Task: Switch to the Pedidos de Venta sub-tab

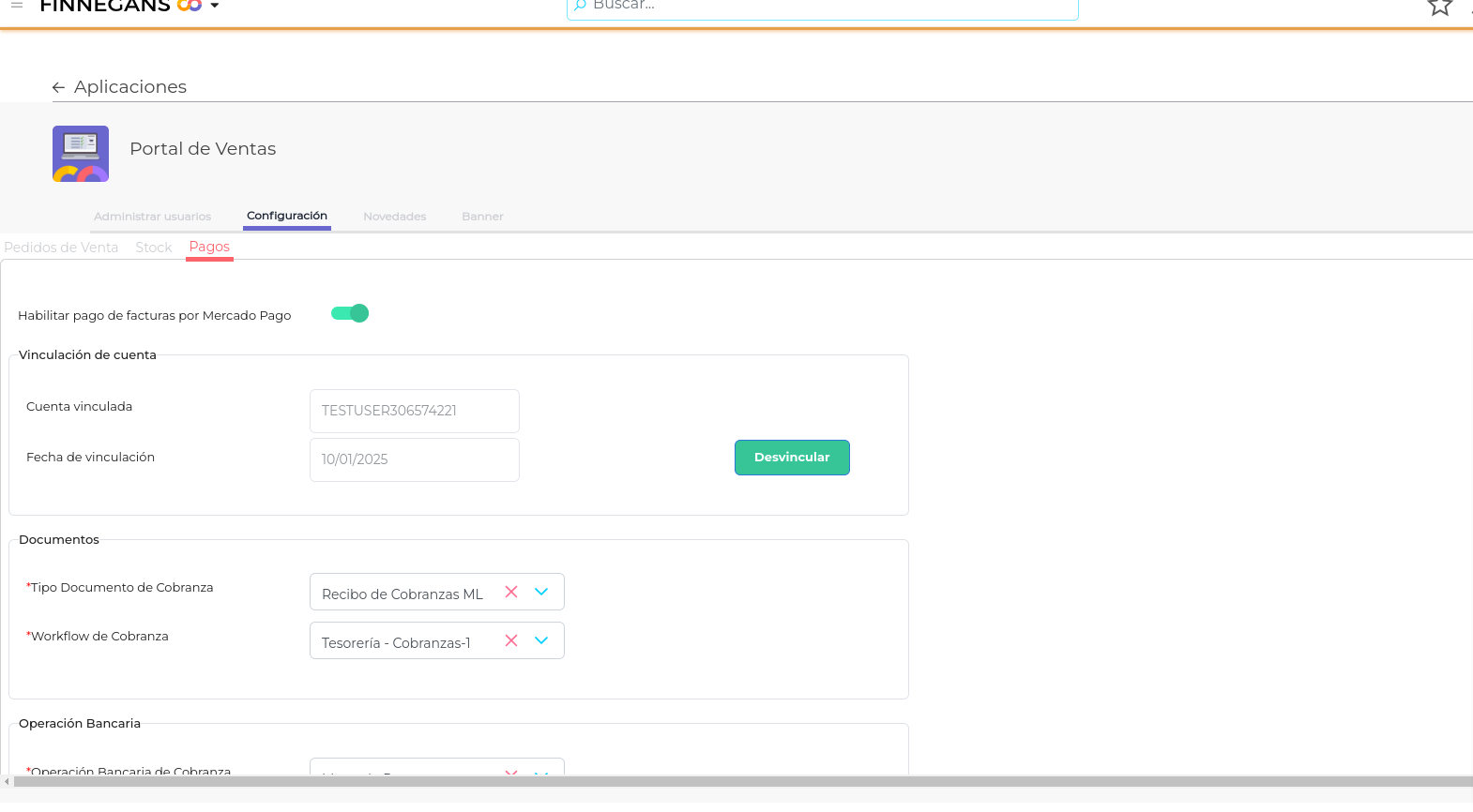Action: coord(61,248)
